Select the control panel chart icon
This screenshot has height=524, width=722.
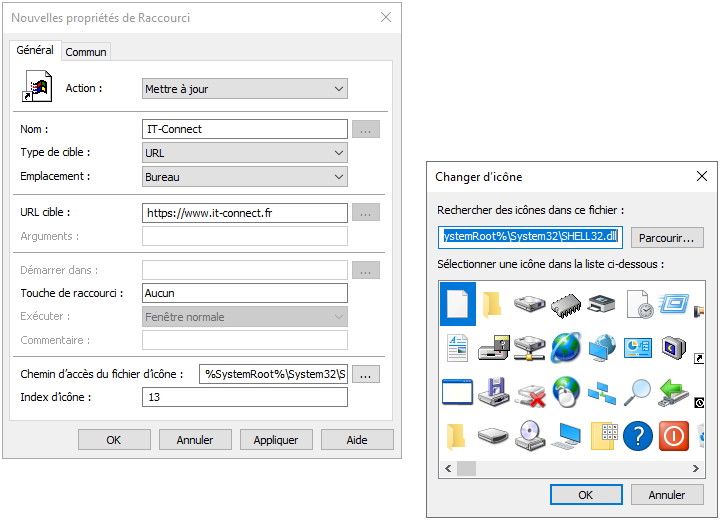pyautogui.click(x=638, y=348)
